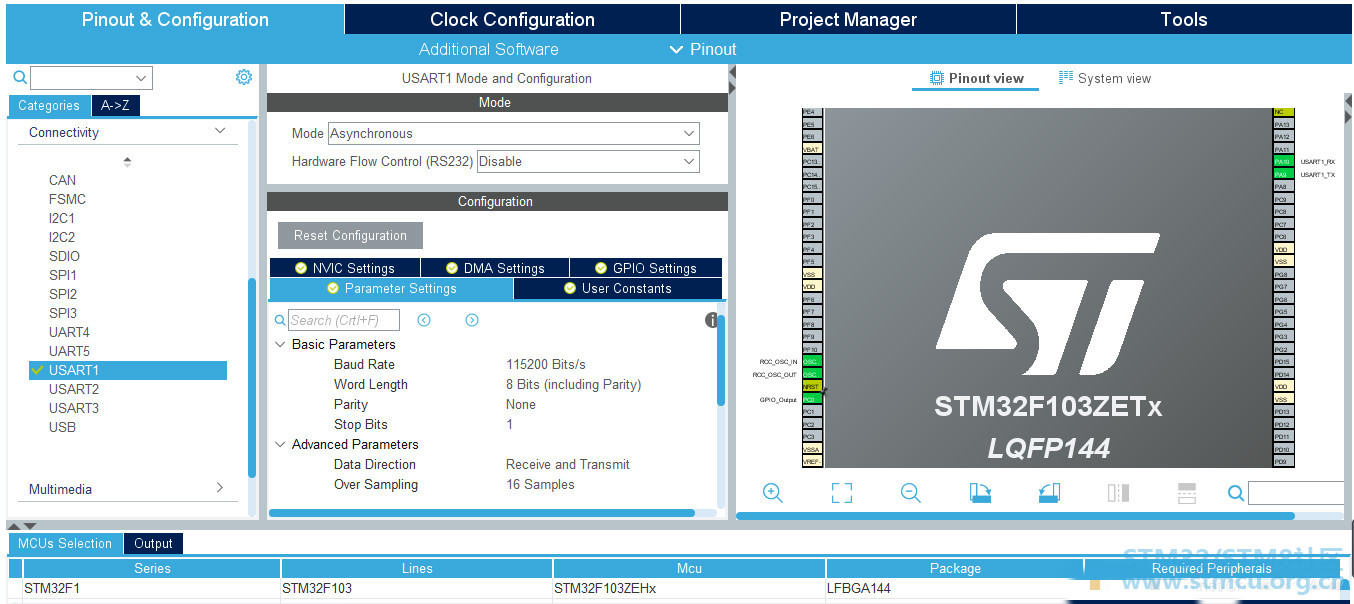Go to previous search result arrow in Parameter Settings
This screenshot has width=1354, height=604.
click(x=424, y=320)
